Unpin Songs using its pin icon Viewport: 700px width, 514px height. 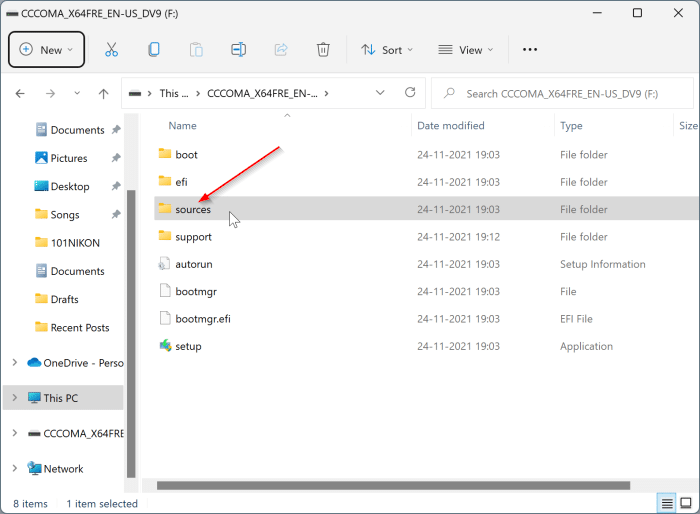point(116,214)
